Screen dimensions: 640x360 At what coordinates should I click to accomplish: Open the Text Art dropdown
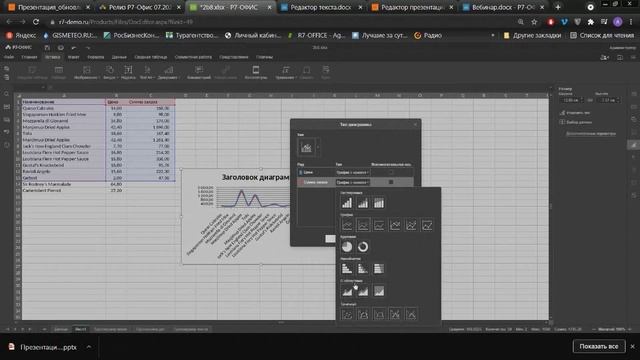pos(147,72)
